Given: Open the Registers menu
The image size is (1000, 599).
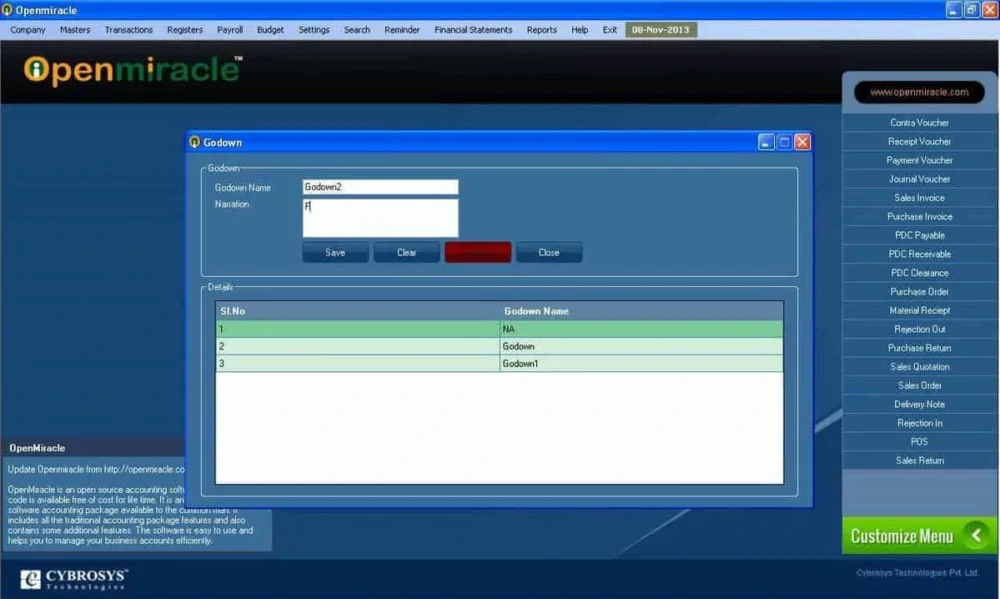Looking at the screenshot, I should (x=184, y=30).
